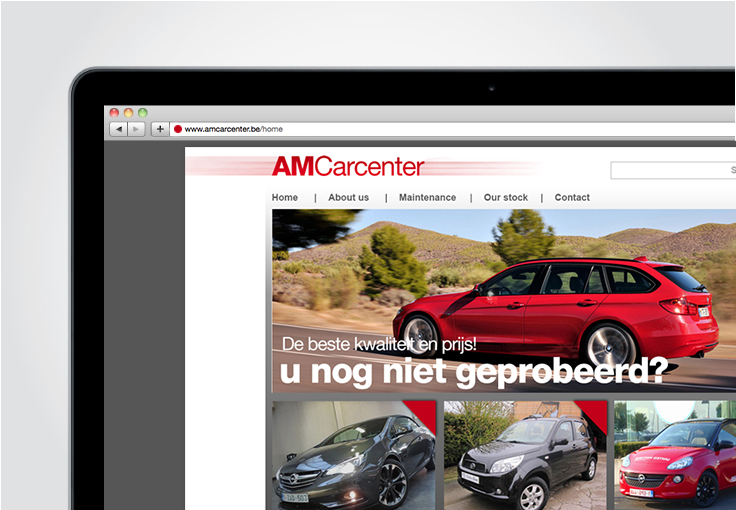Click the AMCarcenter logo
This screenshot has width=736, height=510.
pos(348,167)
